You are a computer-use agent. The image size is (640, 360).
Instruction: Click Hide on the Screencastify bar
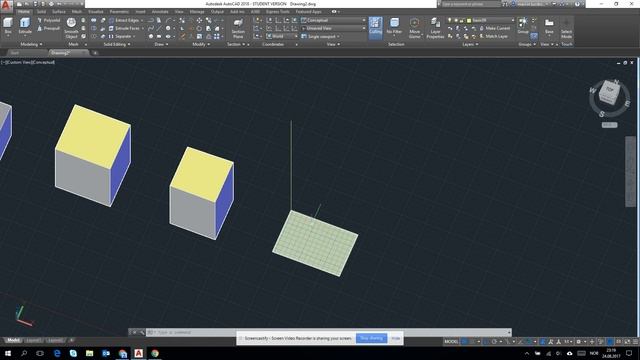[x=396, y=338]
